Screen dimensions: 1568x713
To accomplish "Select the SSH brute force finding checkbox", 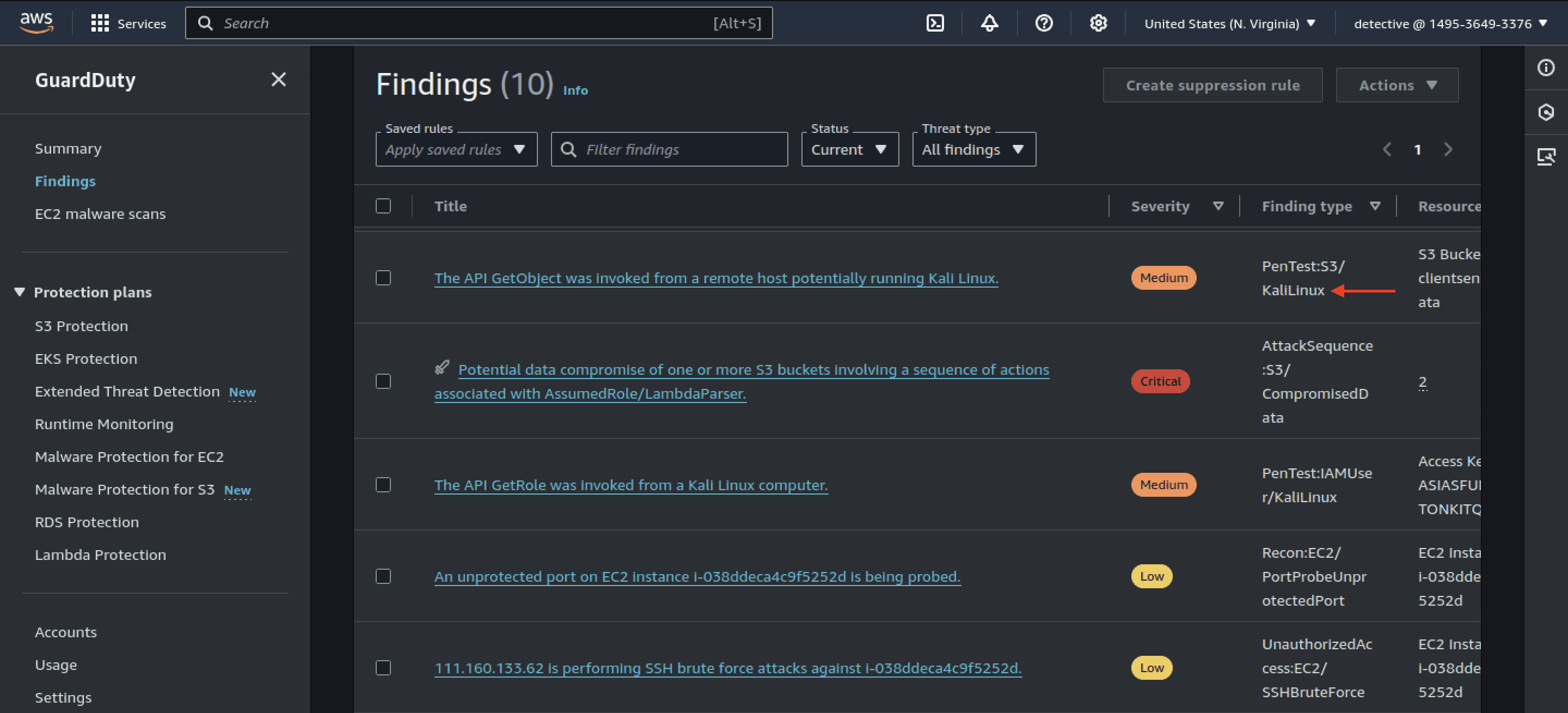I will (x=383, y=668).
